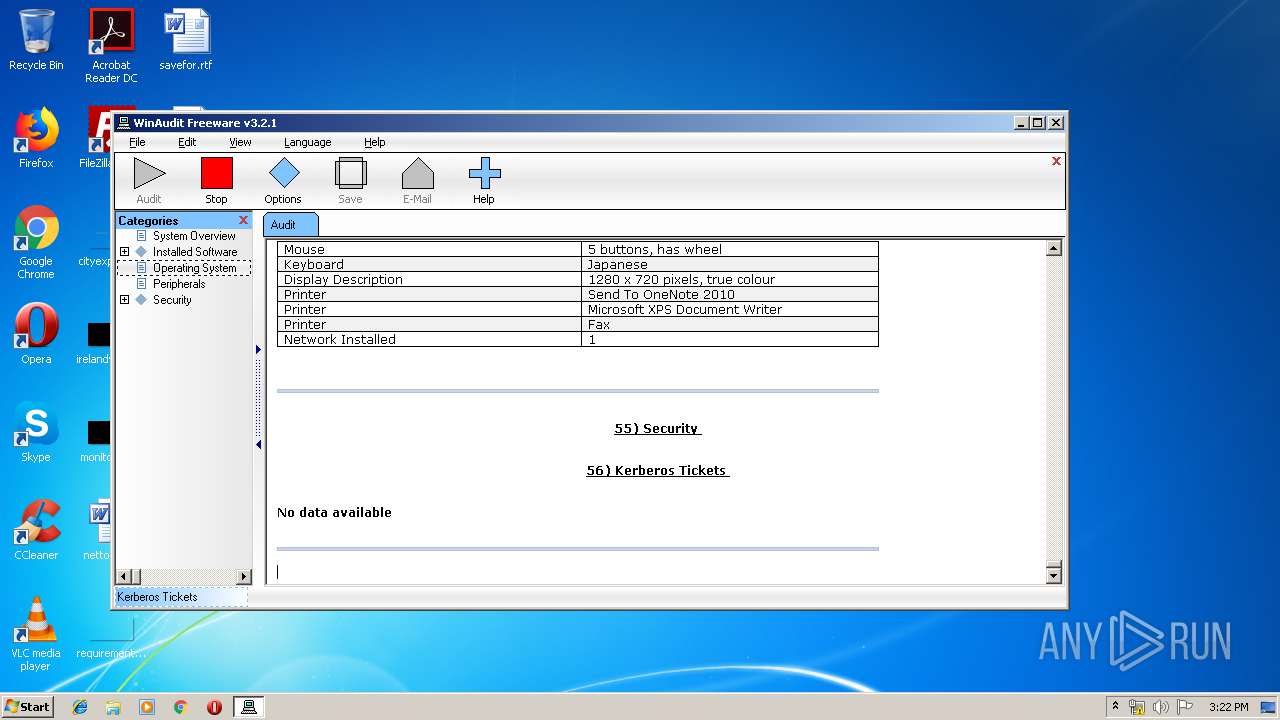This screenshot has width=1280, height=720.
Task: Select System Overview in Categories tree
Action: point(194,236)
